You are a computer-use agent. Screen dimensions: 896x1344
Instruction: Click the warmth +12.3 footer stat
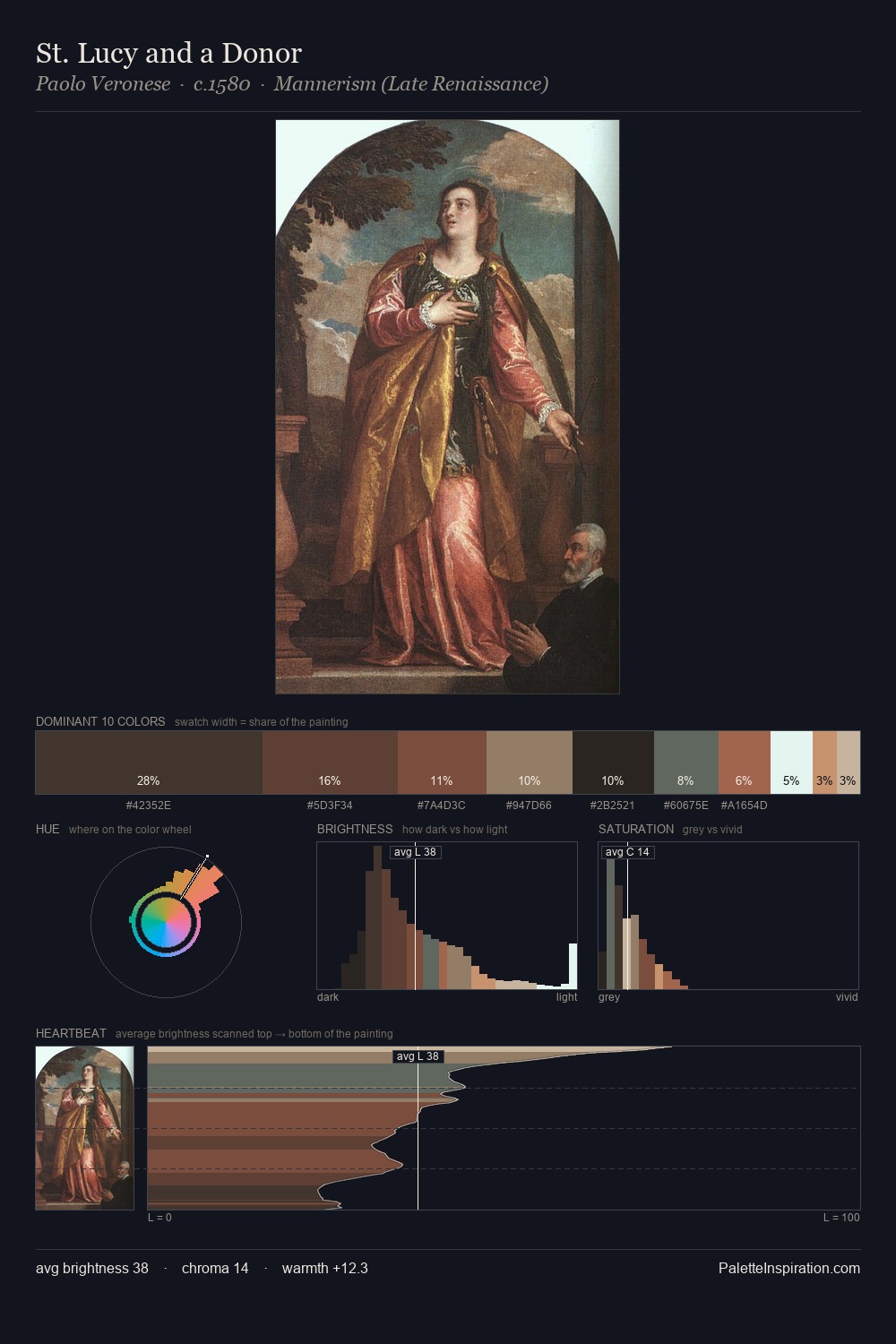[x=325, y=1268]
